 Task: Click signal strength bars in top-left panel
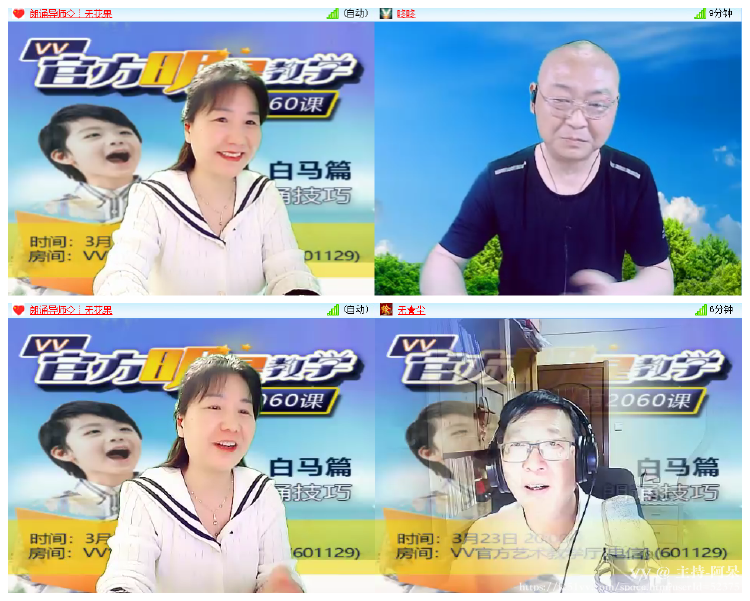(333, 14)
